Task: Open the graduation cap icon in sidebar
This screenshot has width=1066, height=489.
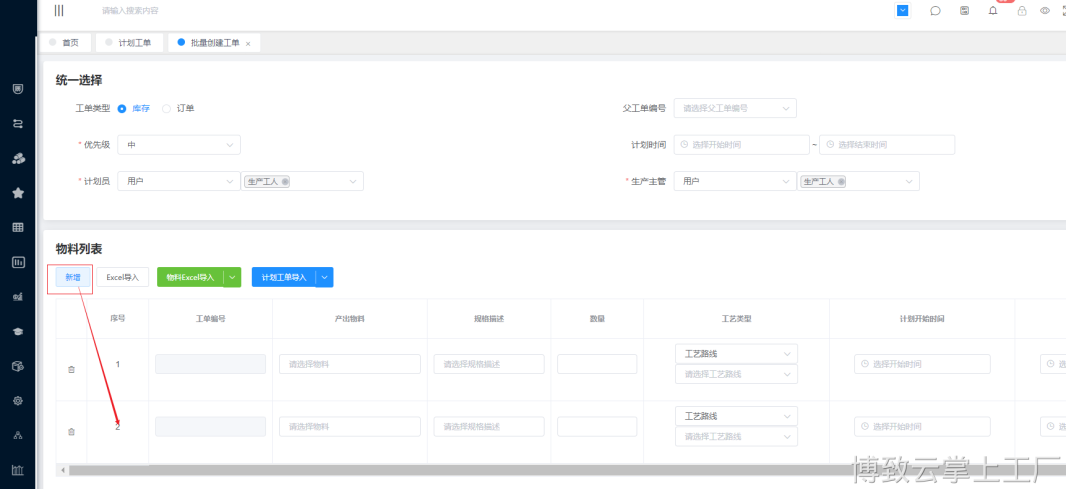Action: point(18,331)
